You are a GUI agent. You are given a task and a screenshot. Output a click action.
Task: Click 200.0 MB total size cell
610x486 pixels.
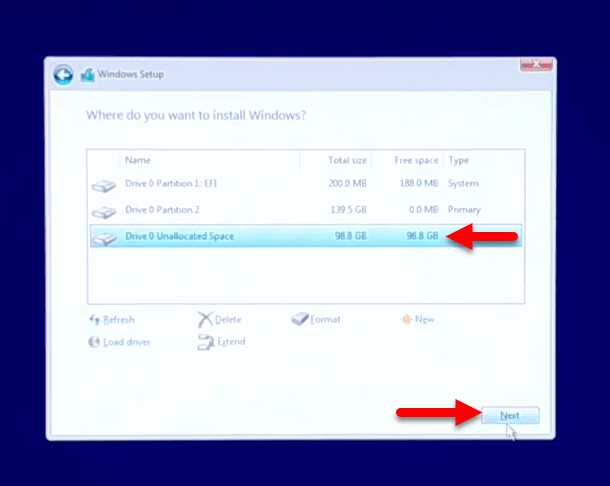[x=347, y=183]
